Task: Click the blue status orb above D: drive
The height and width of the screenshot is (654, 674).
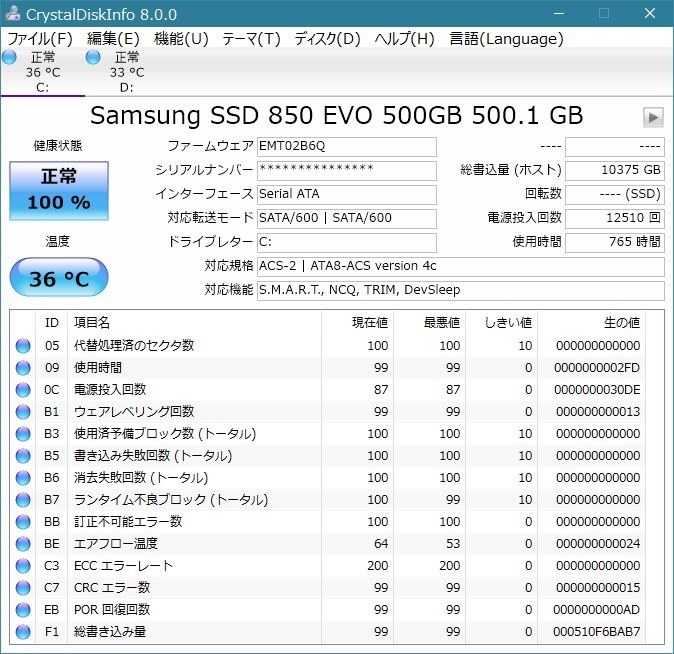Action: [x=93, y=57]
